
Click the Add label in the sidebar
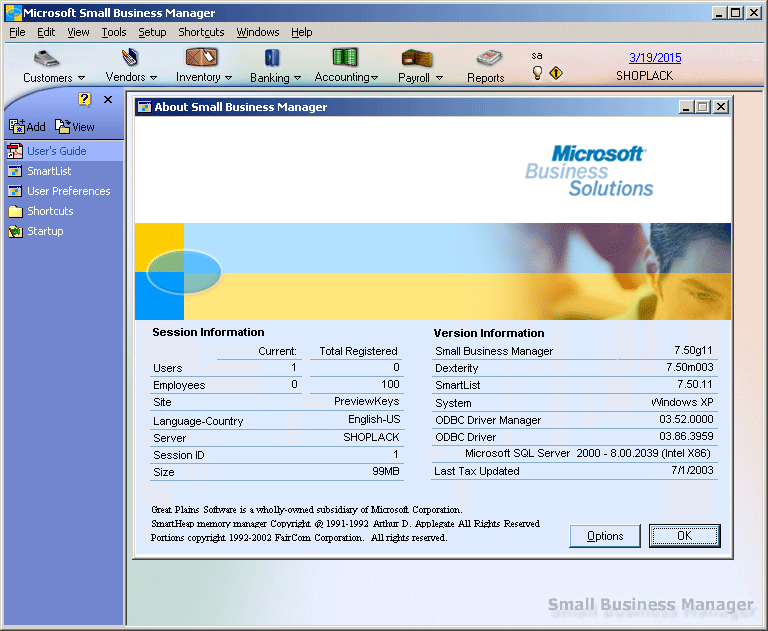36,127
